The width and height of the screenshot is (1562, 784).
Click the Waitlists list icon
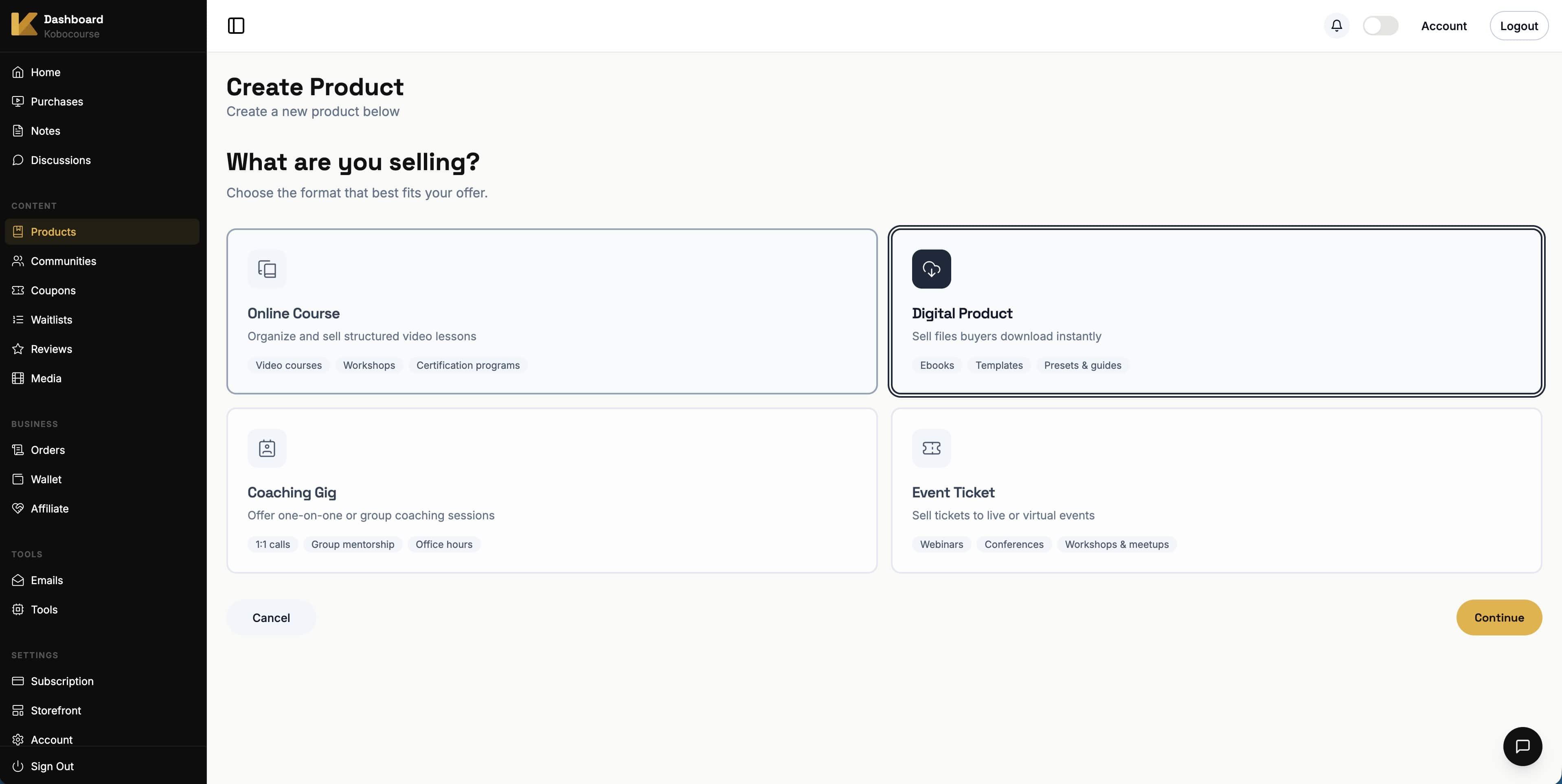coord(18,320)
